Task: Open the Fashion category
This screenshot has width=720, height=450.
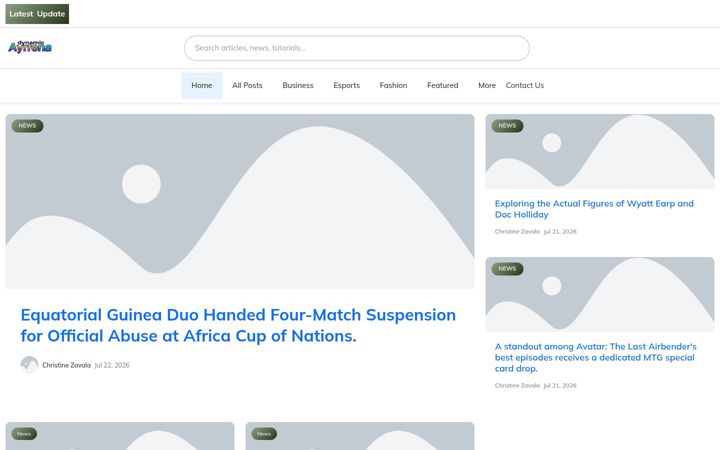Action: point(394,85)
